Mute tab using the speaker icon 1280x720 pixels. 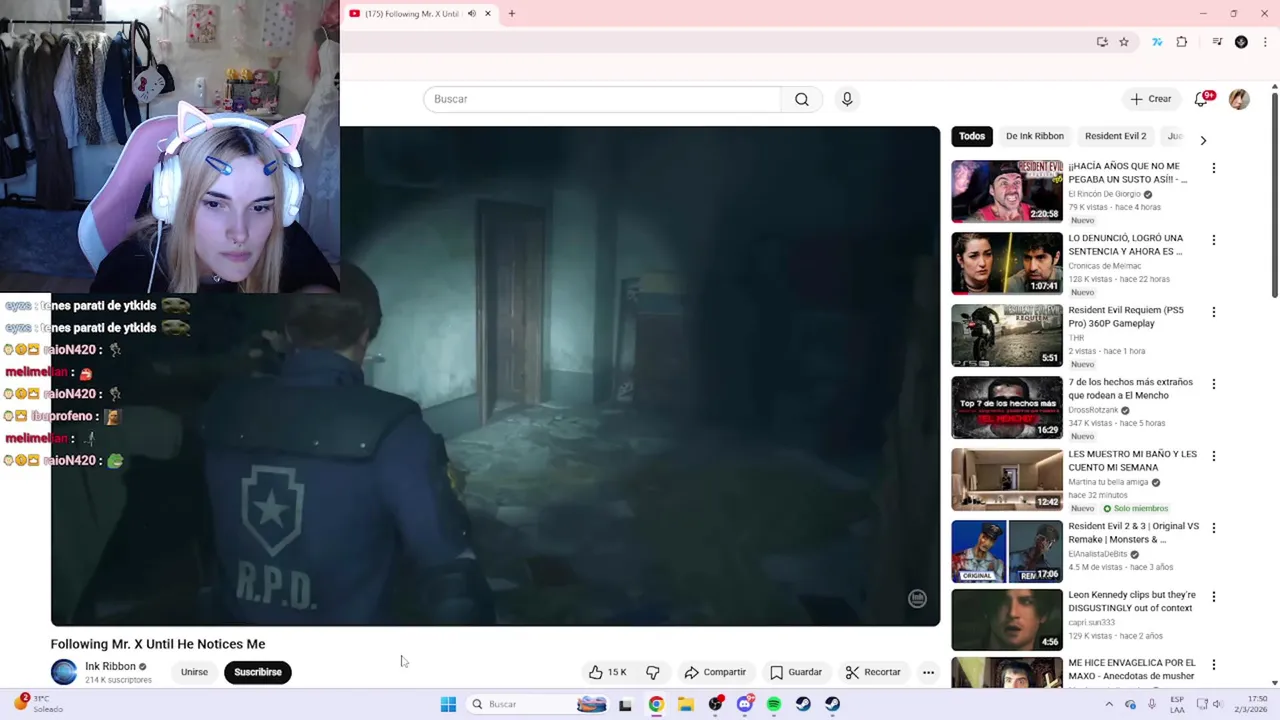[472, 13]
